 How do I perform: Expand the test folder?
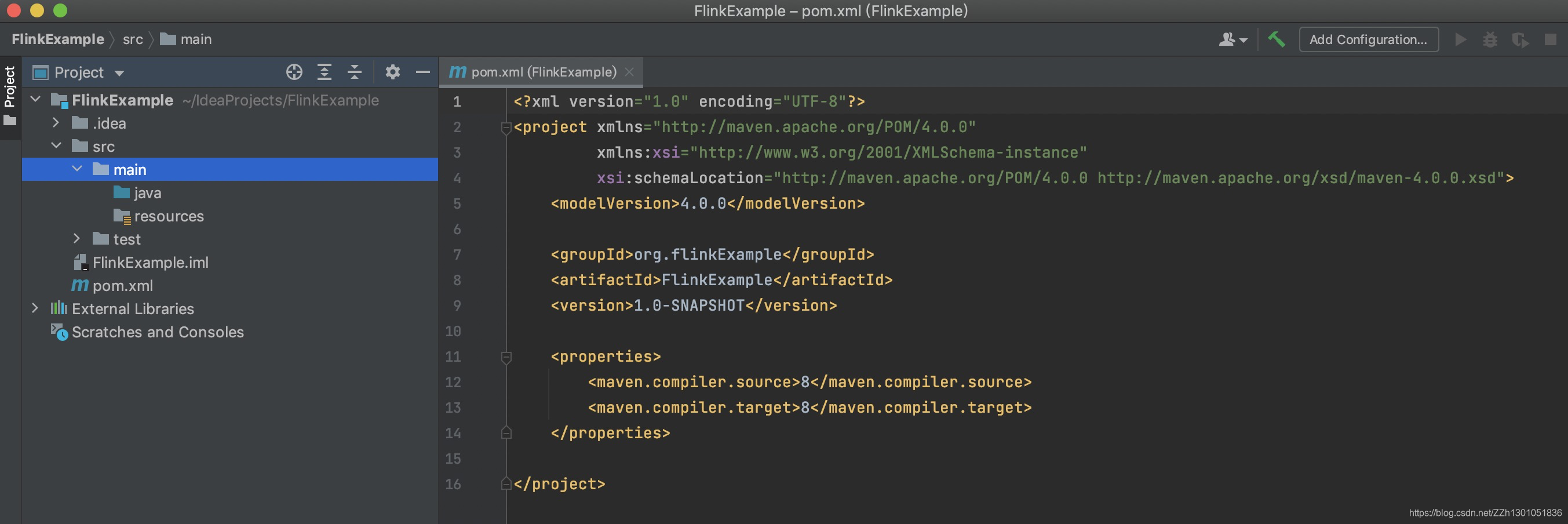pos(76,239)
